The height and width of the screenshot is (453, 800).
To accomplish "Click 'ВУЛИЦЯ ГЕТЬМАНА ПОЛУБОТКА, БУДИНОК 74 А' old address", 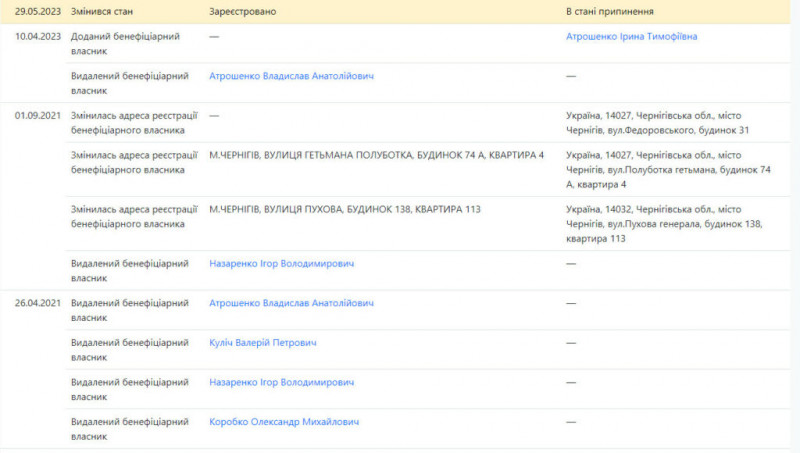I will (x=377, y=155).
